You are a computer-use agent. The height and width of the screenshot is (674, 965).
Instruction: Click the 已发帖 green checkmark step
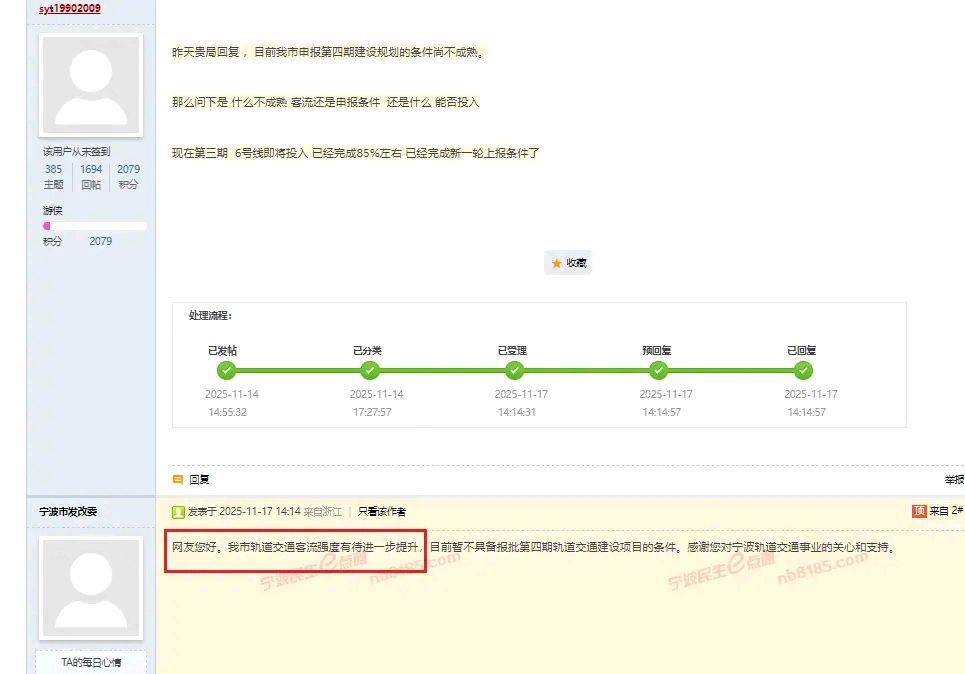226,371
